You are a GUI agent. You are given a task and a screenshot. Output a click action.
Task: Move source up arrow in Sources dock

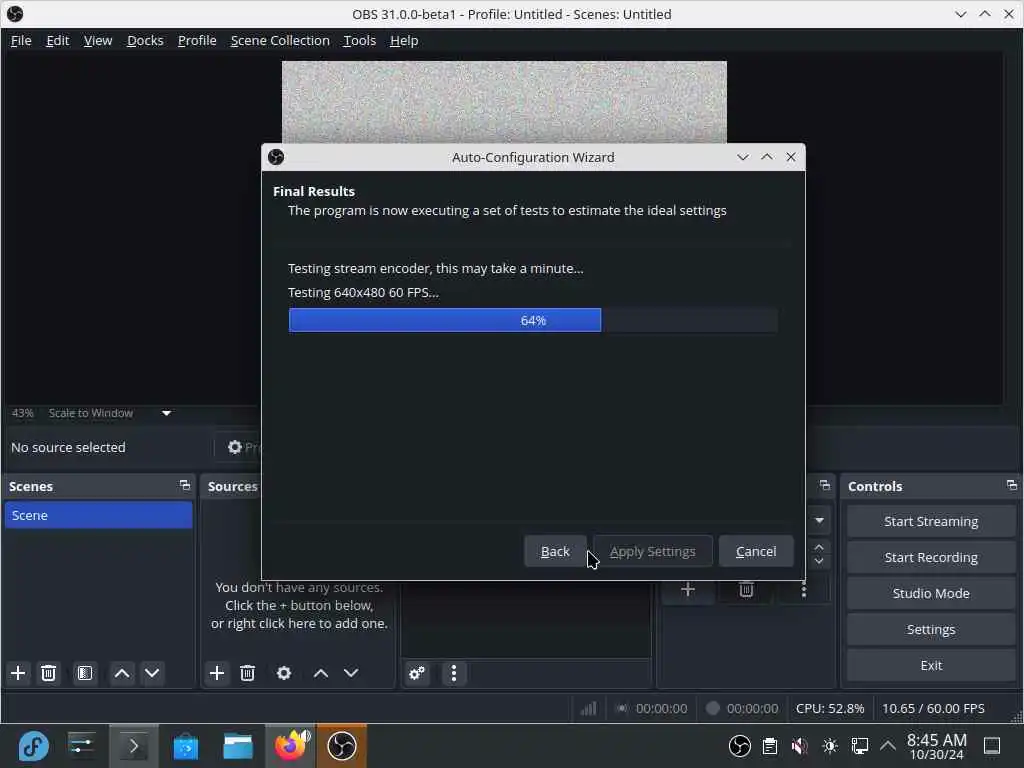pos(321,673)
